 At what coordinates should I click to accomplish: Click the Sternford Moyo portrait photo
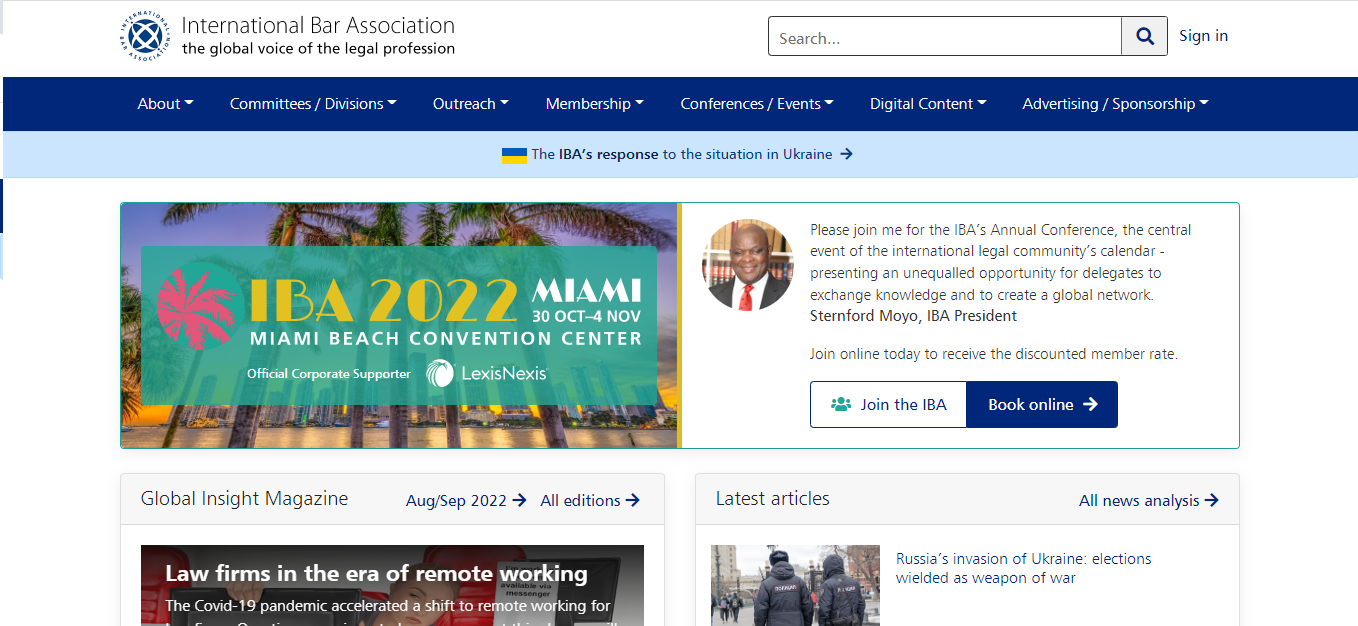coord(748,265)
